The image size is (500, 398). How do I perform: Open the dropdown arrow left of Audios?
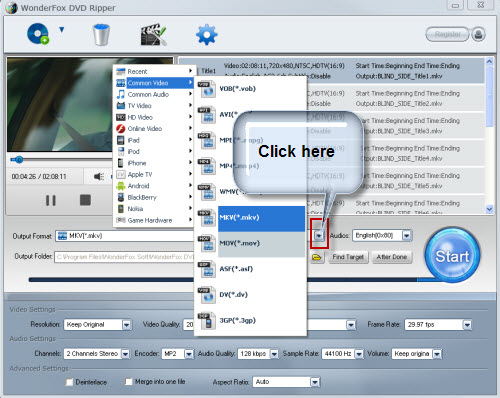click(319, 236)
